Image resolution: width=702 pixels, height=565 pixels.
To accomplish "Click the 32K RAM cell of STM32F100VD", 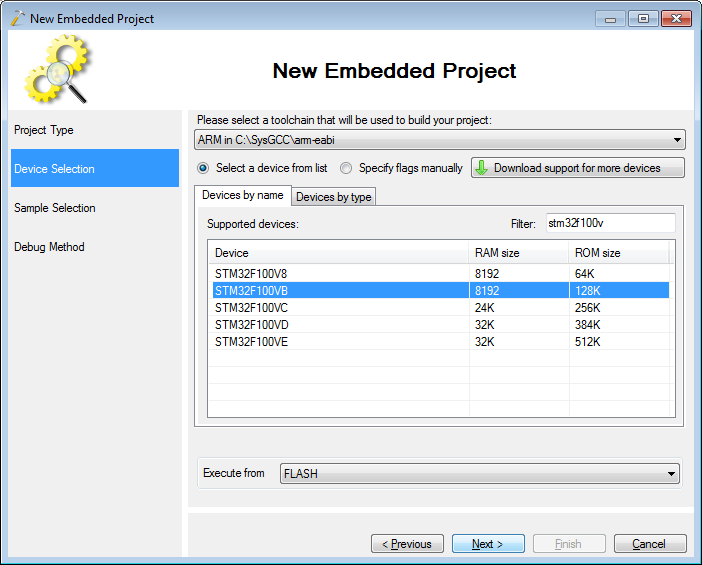I will coord(519,325).
